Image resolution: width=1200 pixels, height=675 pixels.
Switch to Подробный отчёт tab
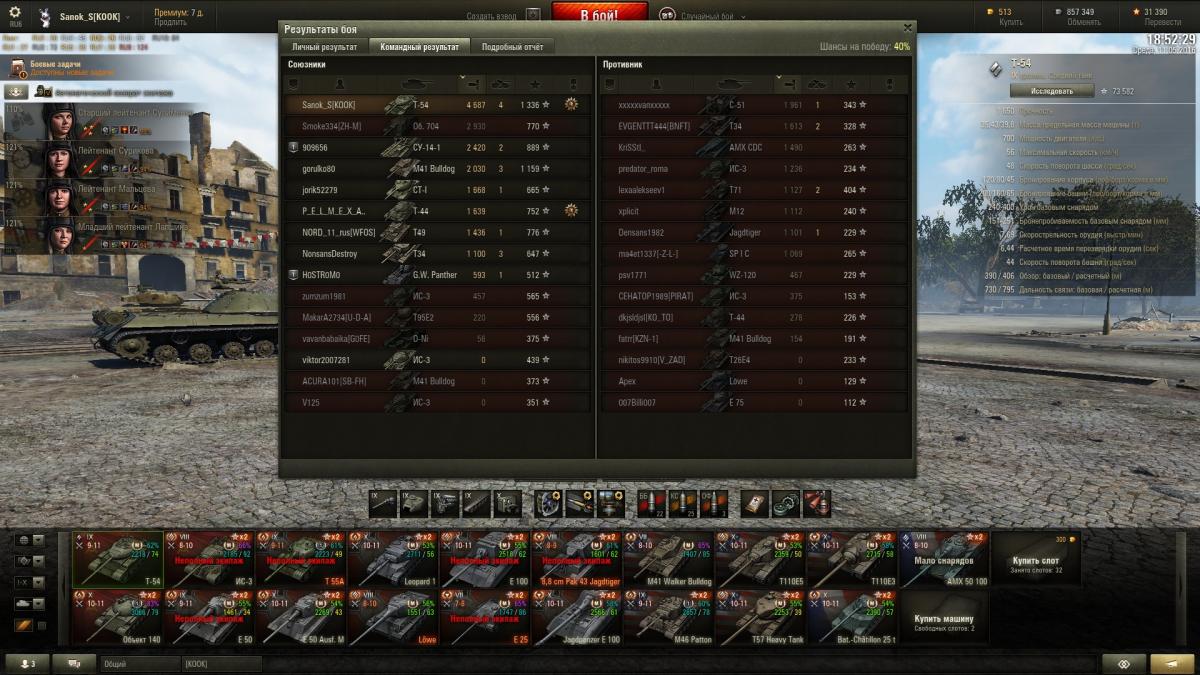[513, 47]
